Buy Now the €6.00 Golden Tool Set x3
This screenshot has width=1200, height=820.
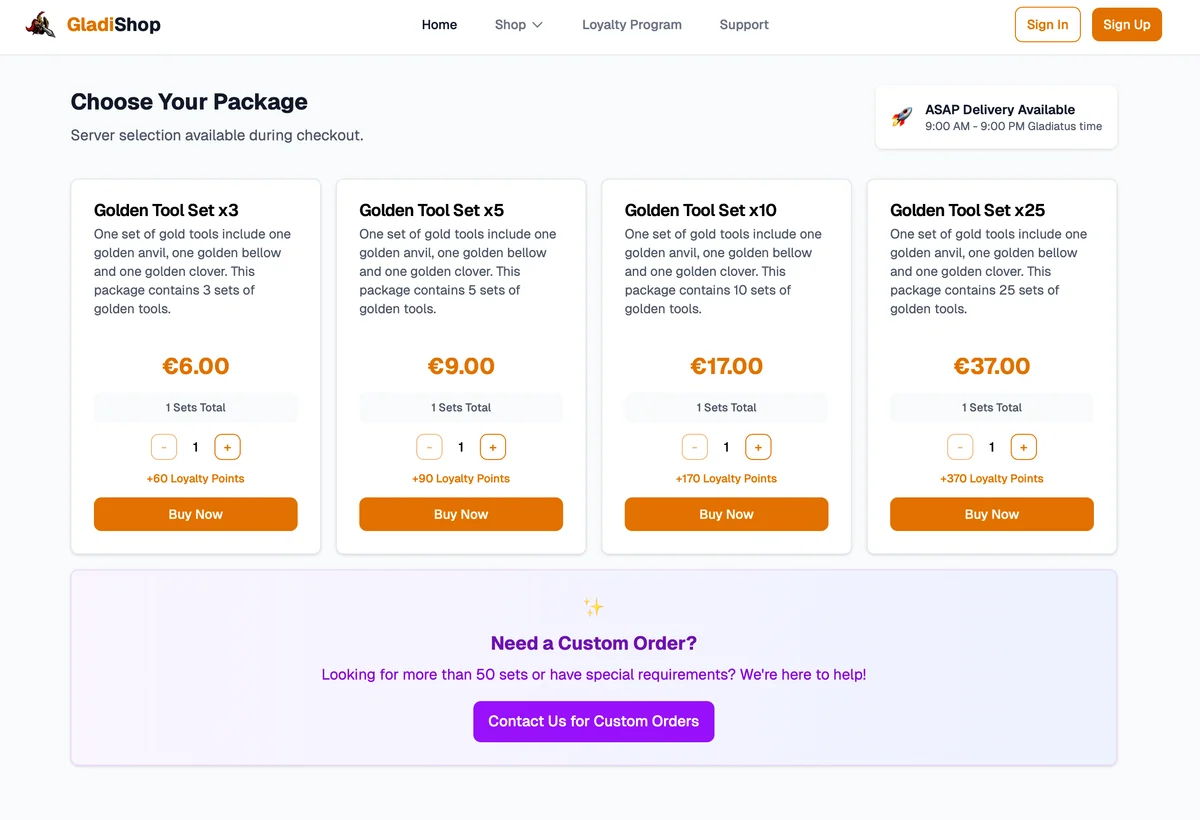click(x=196, y=514)
